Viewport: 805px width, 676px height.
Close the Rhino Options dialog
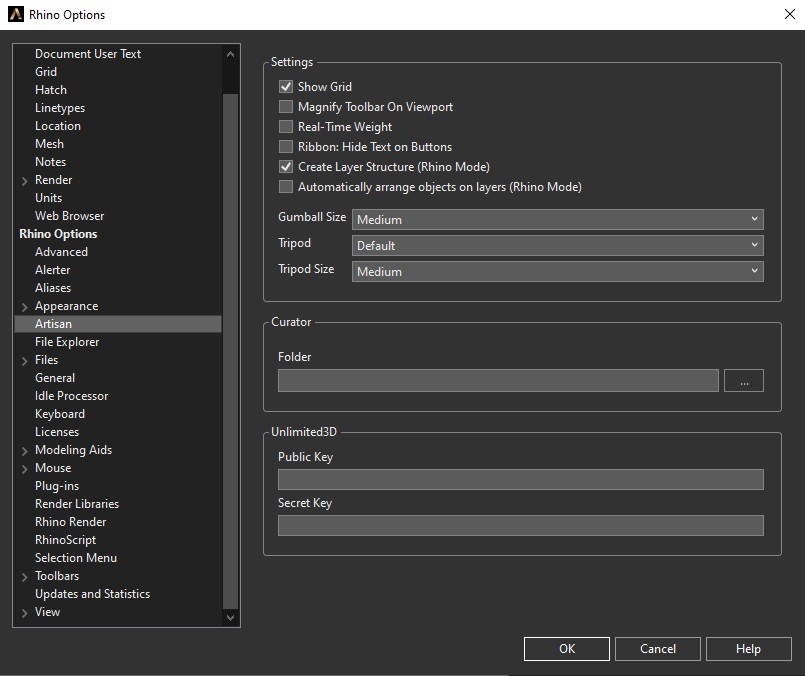tap(790, 14)
